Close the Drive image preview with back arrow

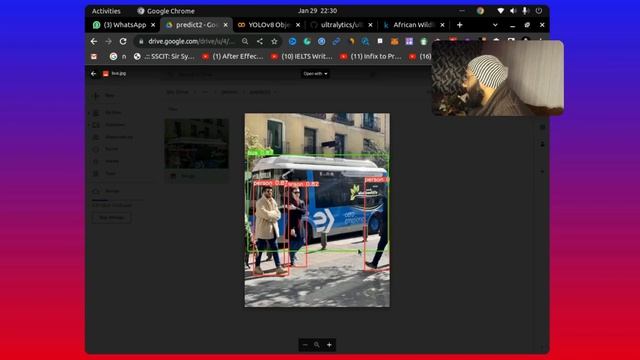click(x=93, y=73)
